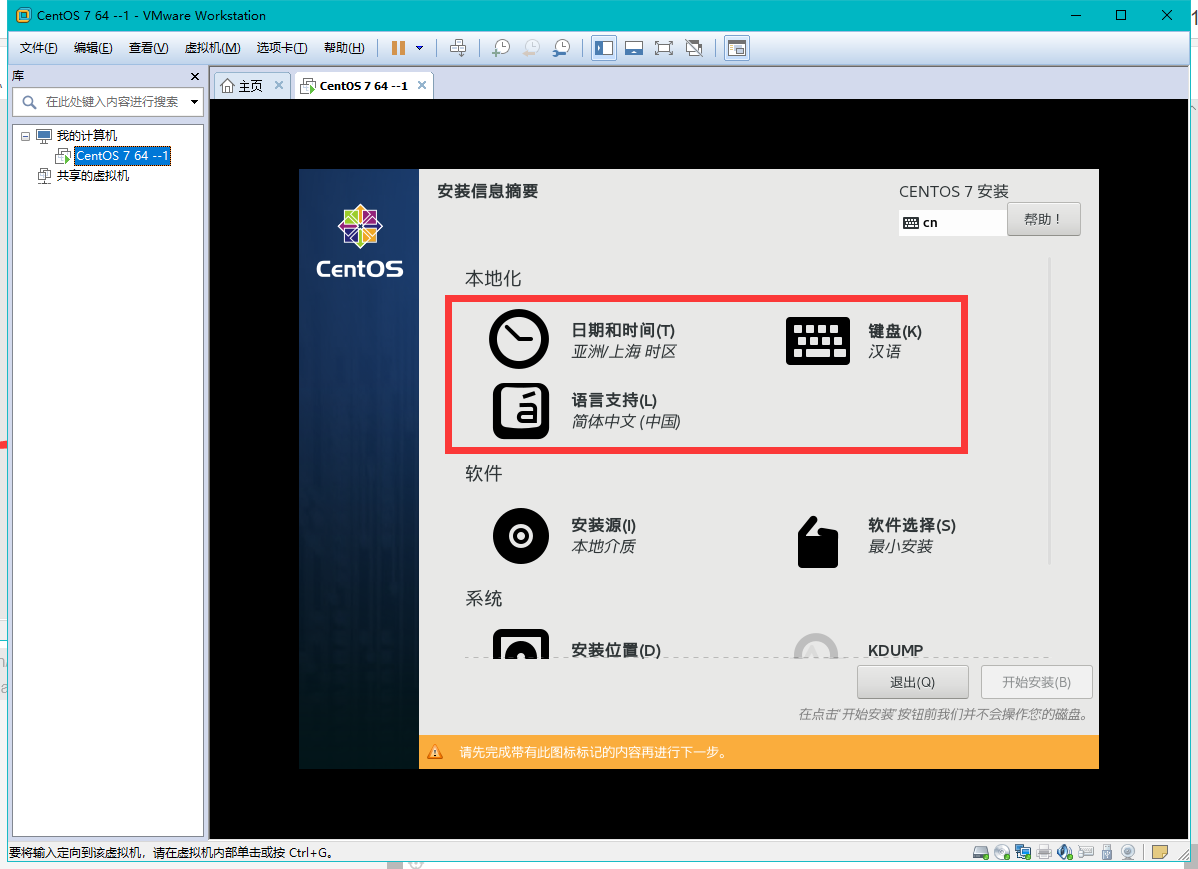
Task: Click the keyboard and mouse input device status icon
Action: [x=1086, y=852]
